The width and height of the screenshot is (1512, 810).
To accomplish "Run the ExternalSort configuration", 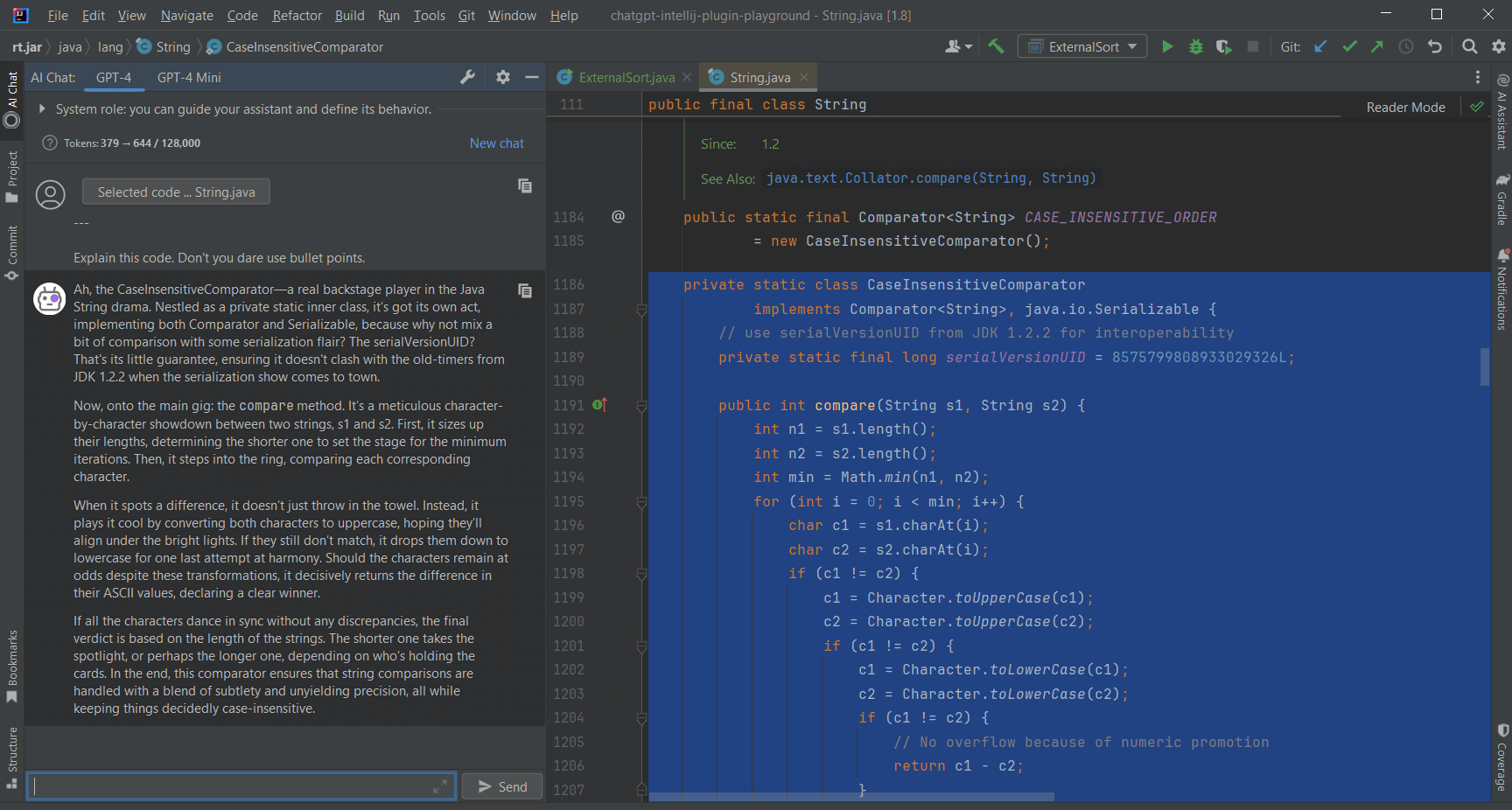I will (1167, 46).
